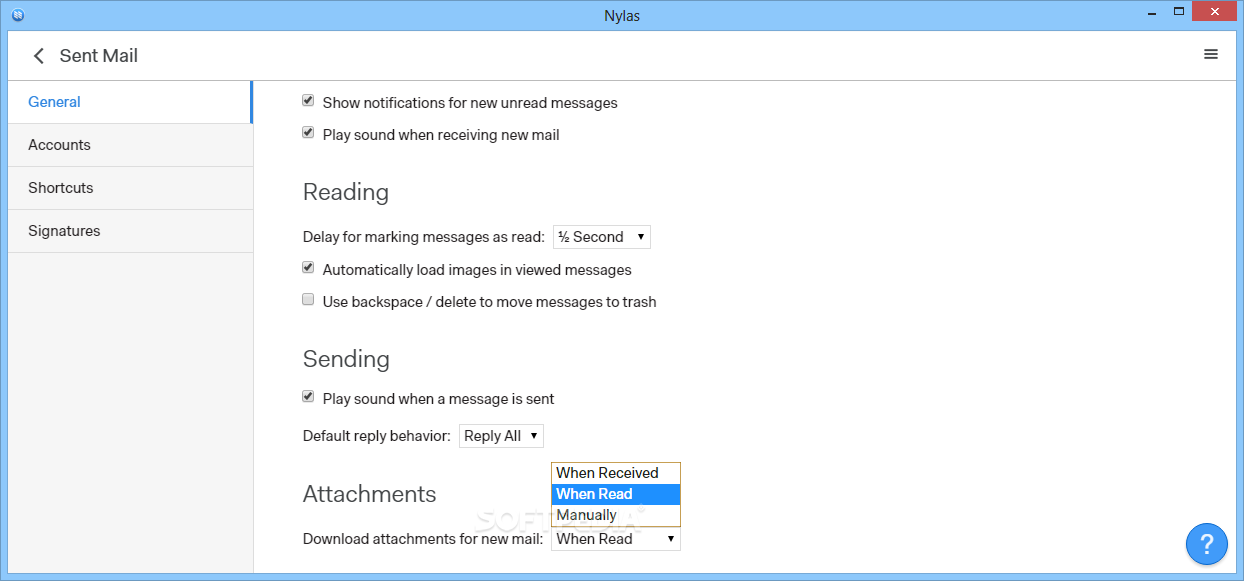Choose Manually from the dropdown list
This screenshot has width=1244, height=581.
[616, 515]
